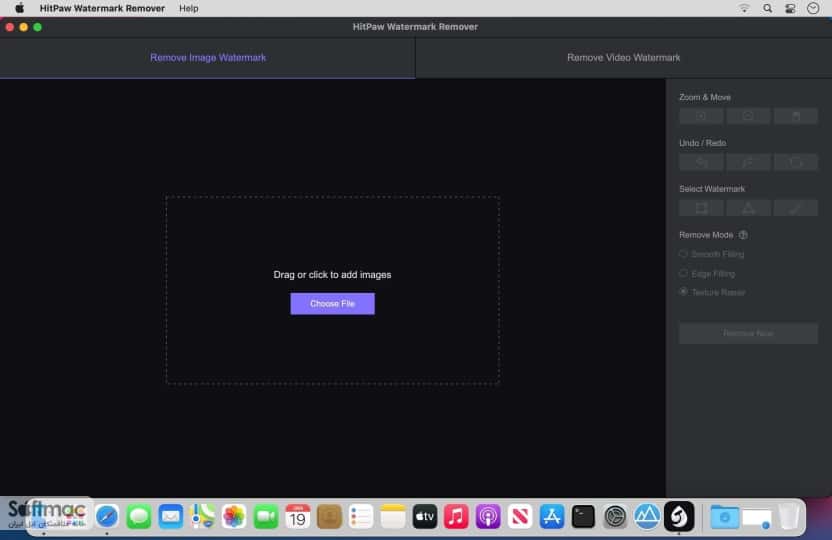Viewport: 832px width, 540px height.
Task: Open Spotlight search in menu bar
Action: click(x=767, y=8)
